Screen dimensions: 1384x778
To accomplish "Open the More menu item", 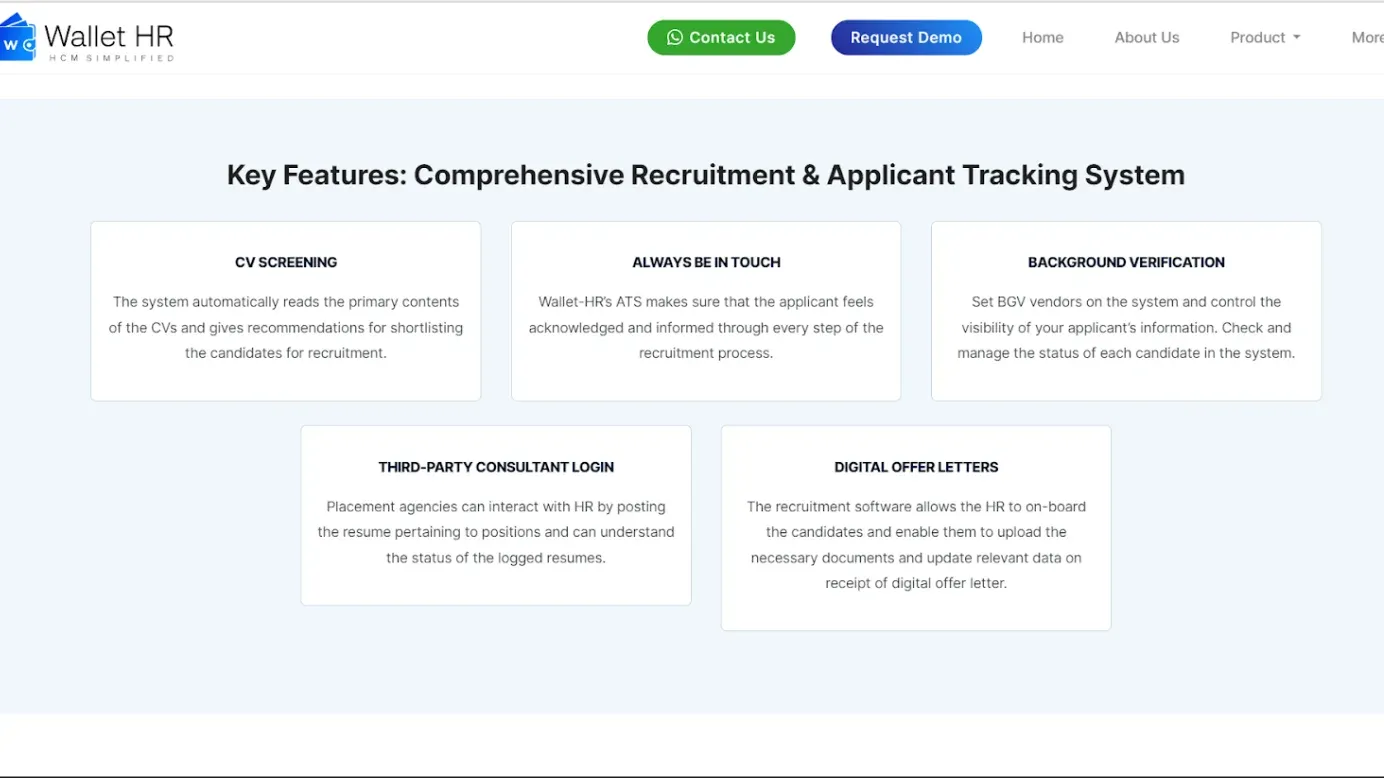I will [1367, 37].
